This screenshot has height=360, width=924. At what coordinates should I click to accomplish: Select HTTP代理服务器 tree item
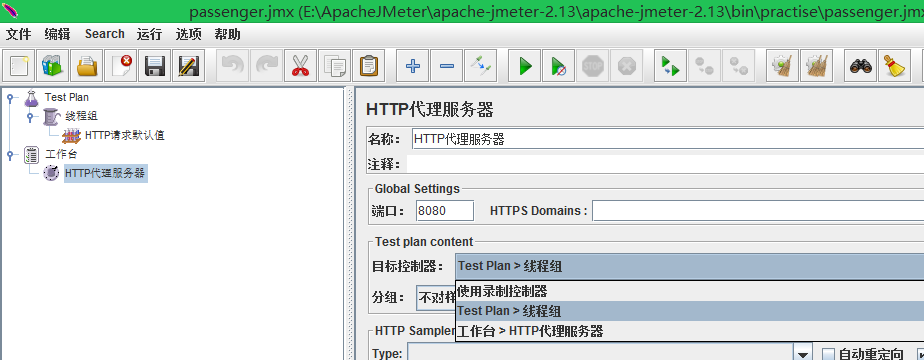point(105,173)
